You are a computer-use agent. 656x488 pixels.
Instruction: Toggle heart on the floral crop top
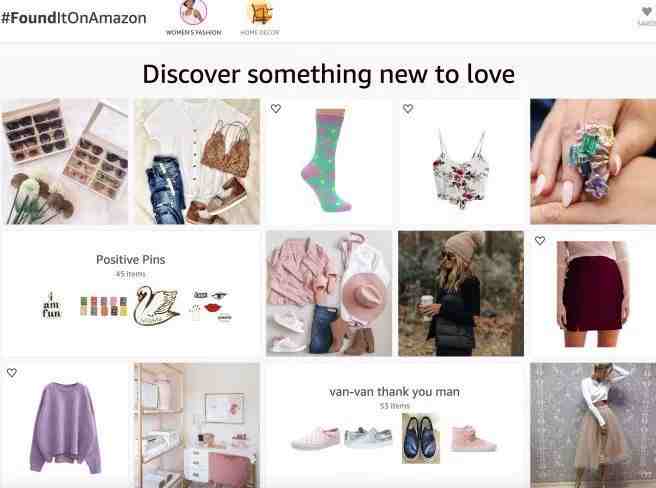click(408, 109)
